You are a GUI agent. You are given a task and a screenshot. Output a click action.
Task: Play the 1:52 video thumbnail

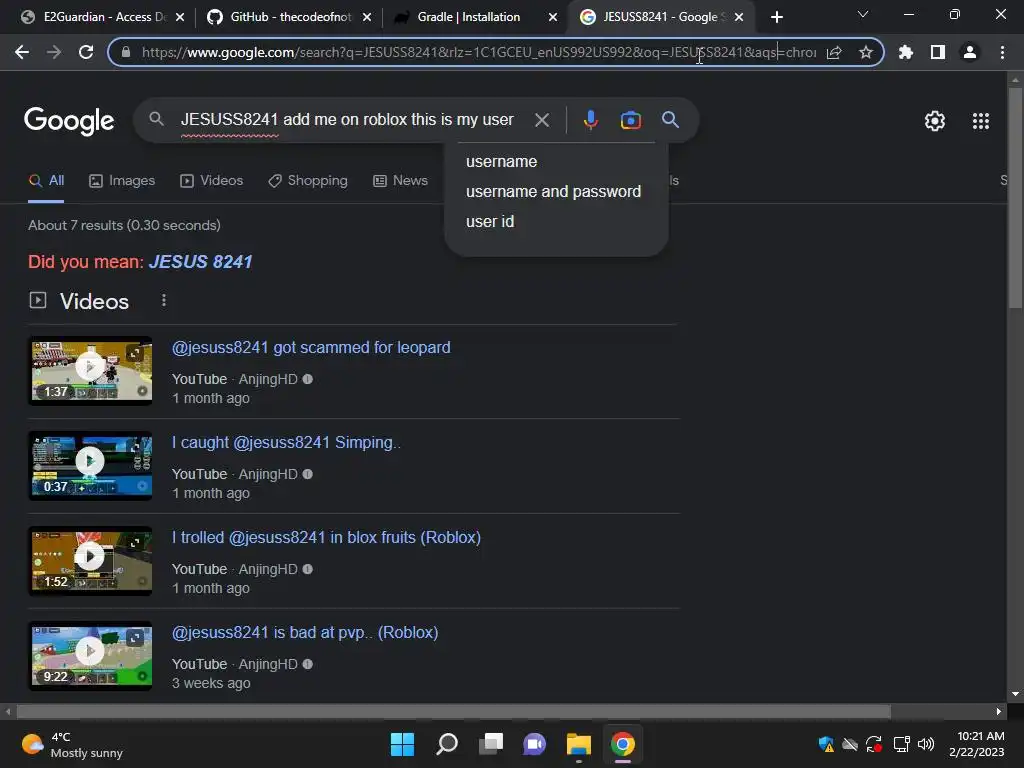(90, 560)
